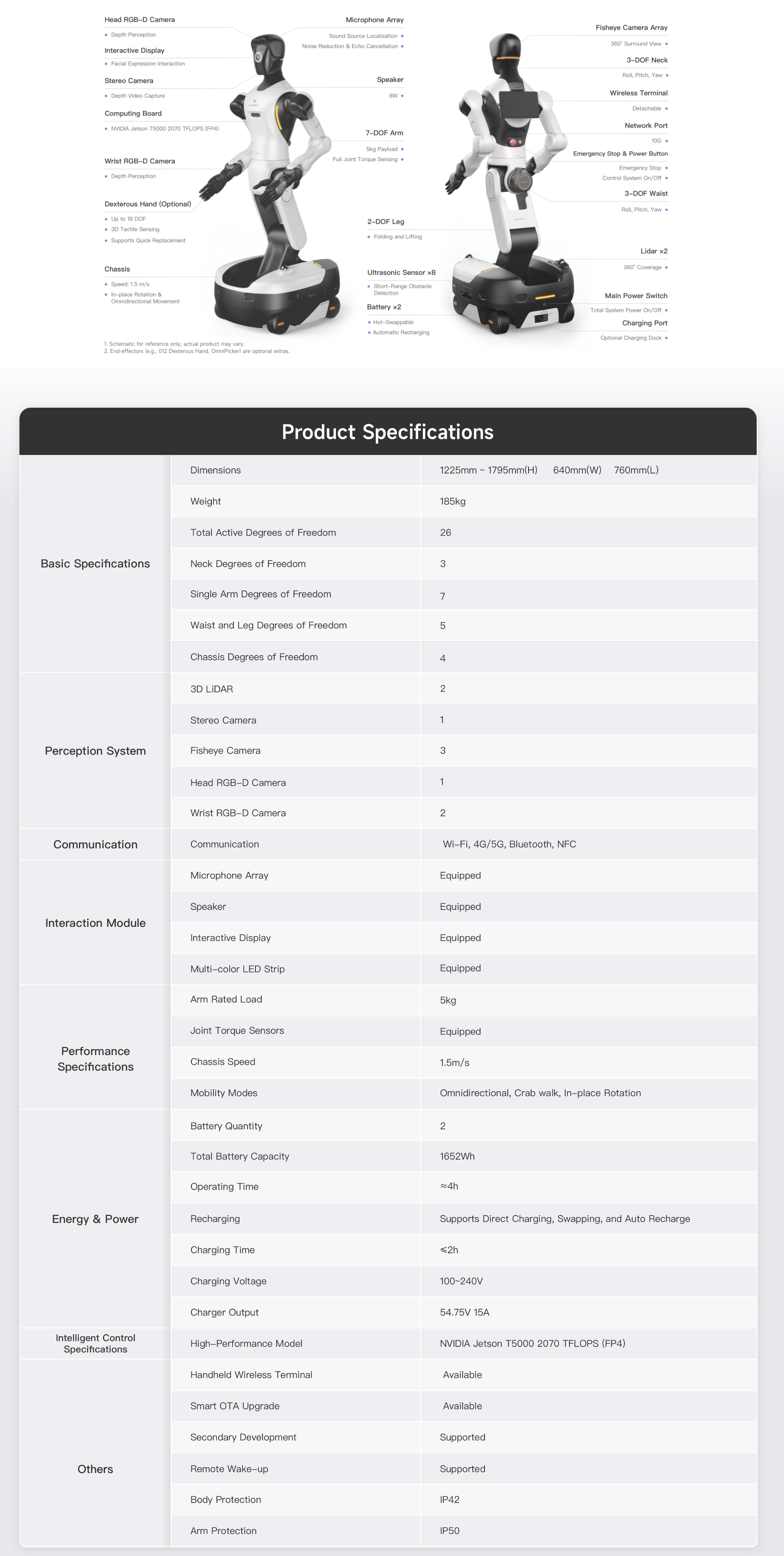Screen dimensions: 784x1556
Task: Click the "Dexterous Hand (Optional)" label
Action: pos(147,204)
